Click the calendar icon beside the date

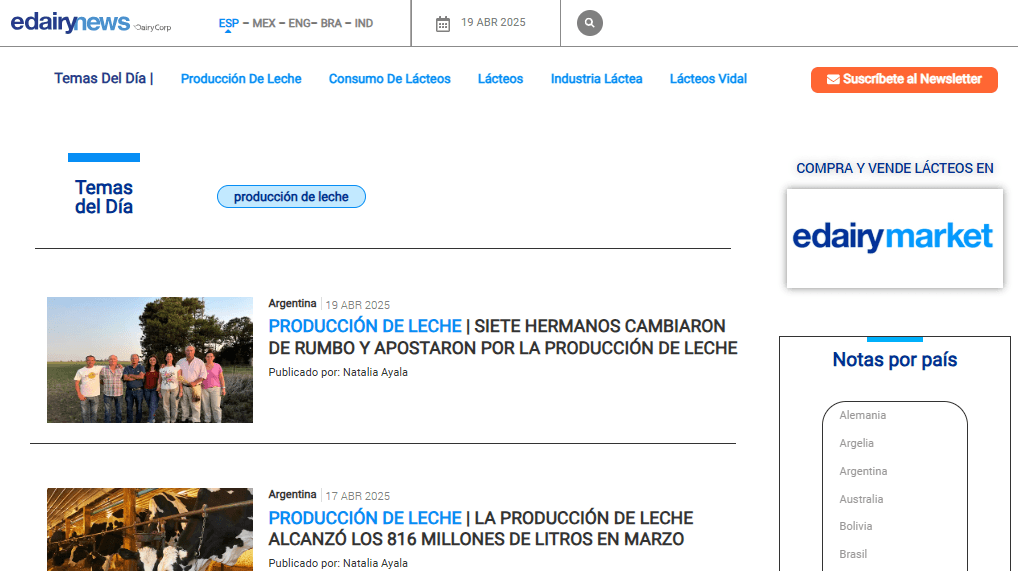pyautogui.click(x=443, y=24)
